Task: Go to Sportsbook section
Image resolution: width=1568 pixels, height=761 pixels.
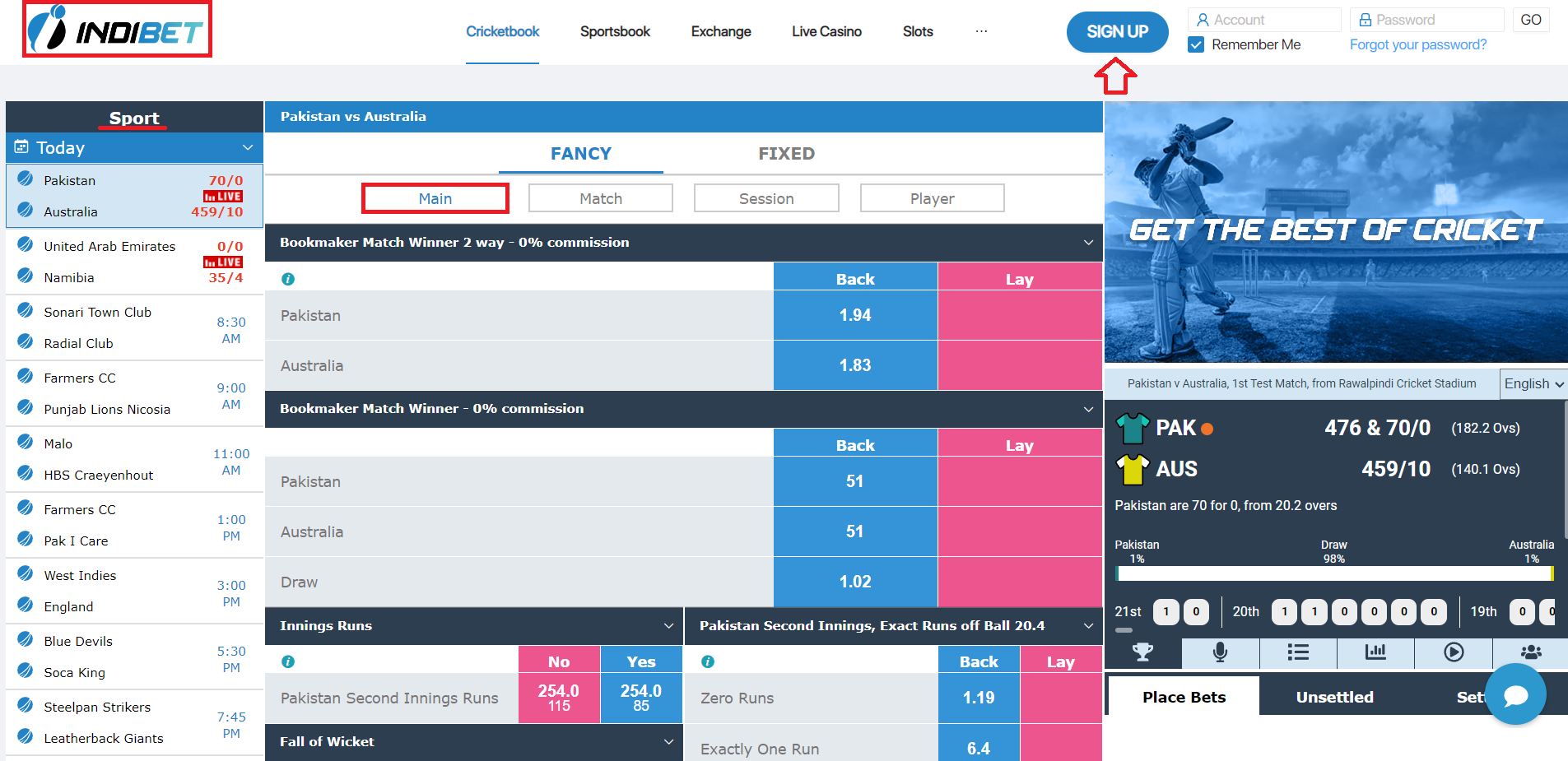Action: tap(615, 31)
